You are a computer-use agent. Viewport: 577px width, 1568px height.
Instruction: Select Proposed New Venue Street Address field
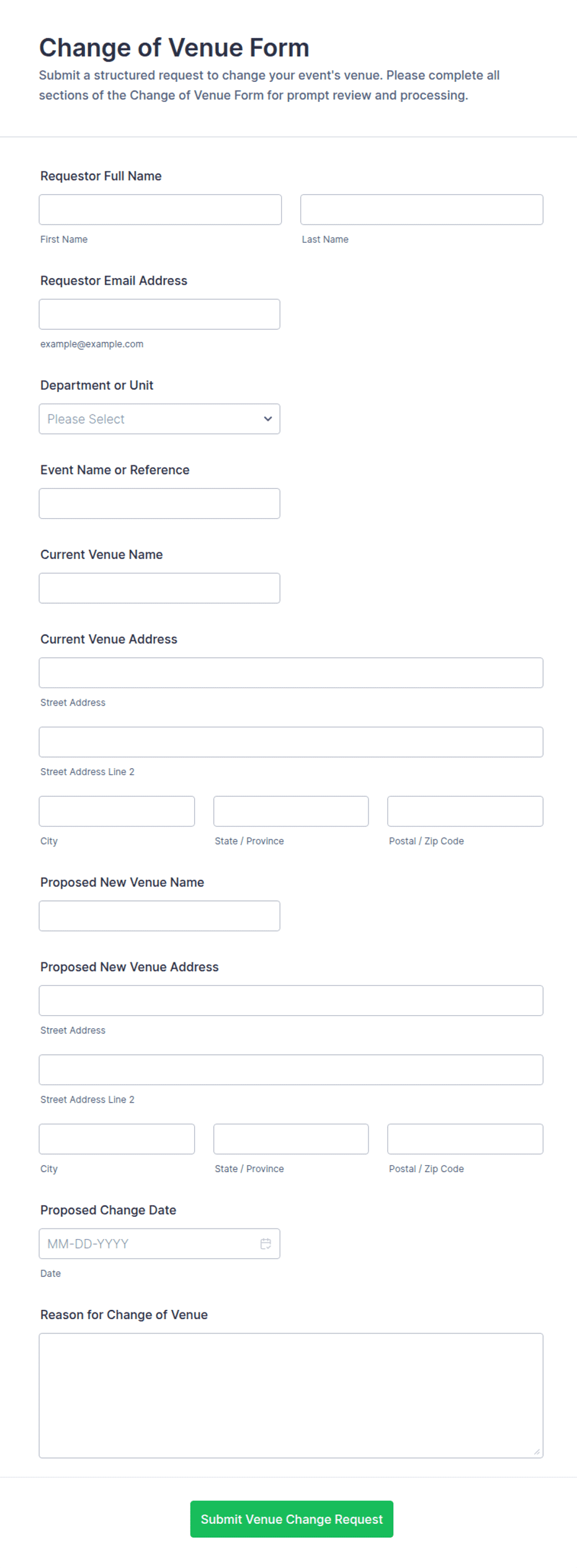pos(291,1000)
